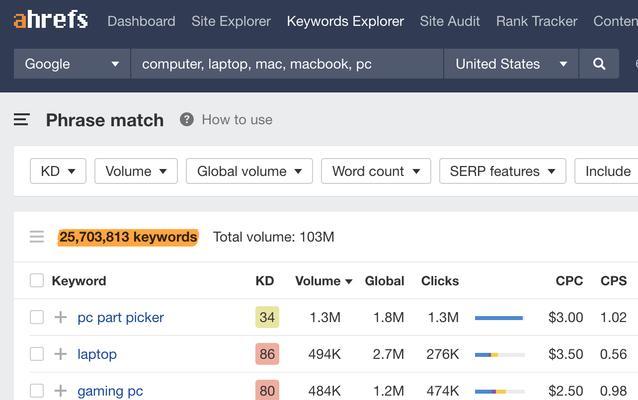Open the hamburger menu beside Phrase match

tap(22, 120)
